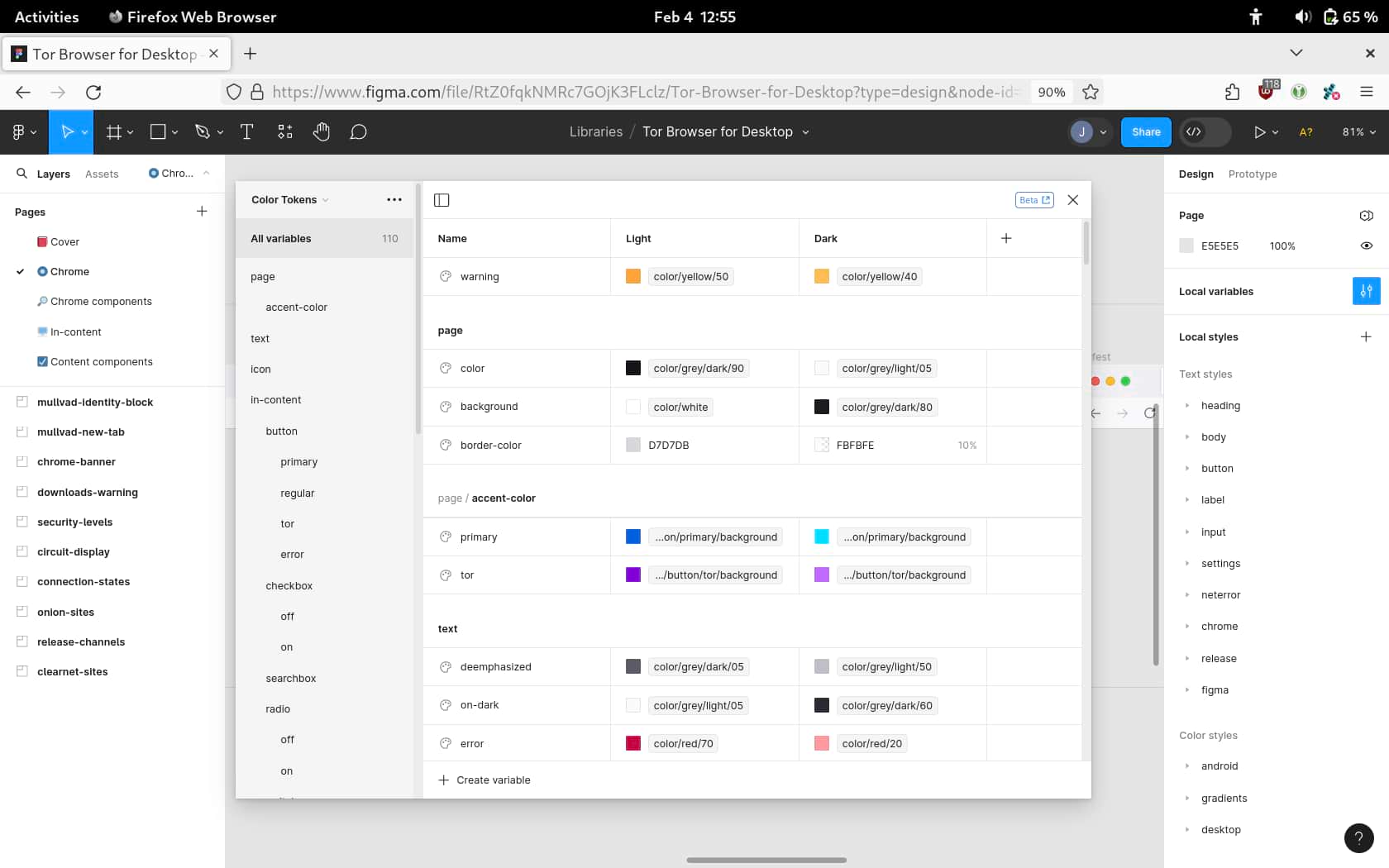Open Activities overview
1389x868 pixels.
click(x=46, y=17)
